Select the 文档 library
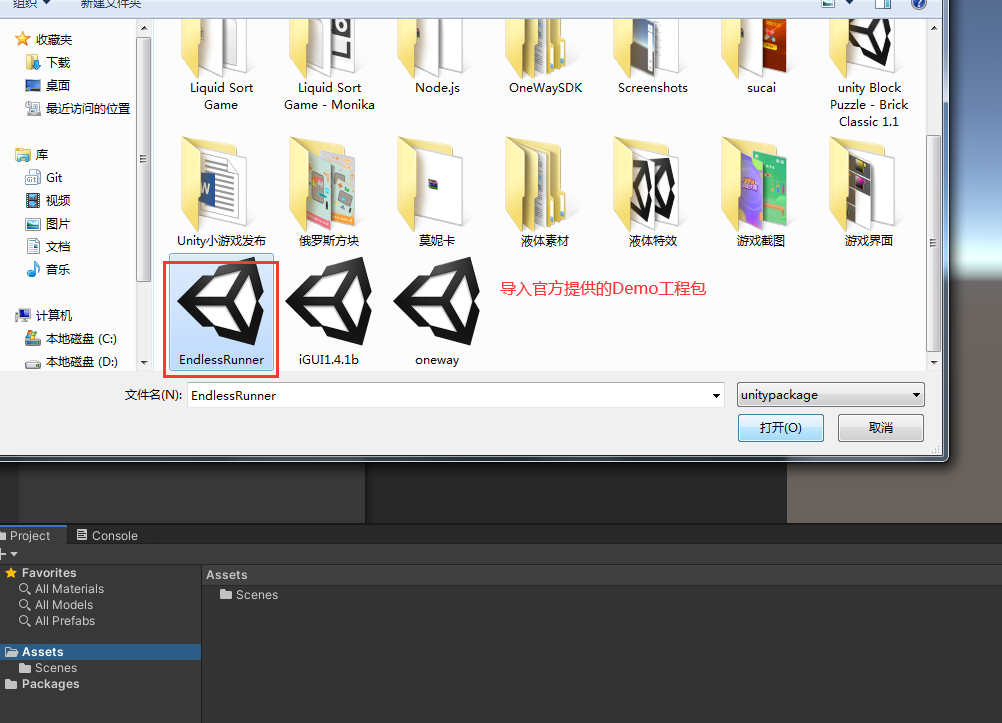Viewport: 1002px width, 723px height. coord(48,247)
